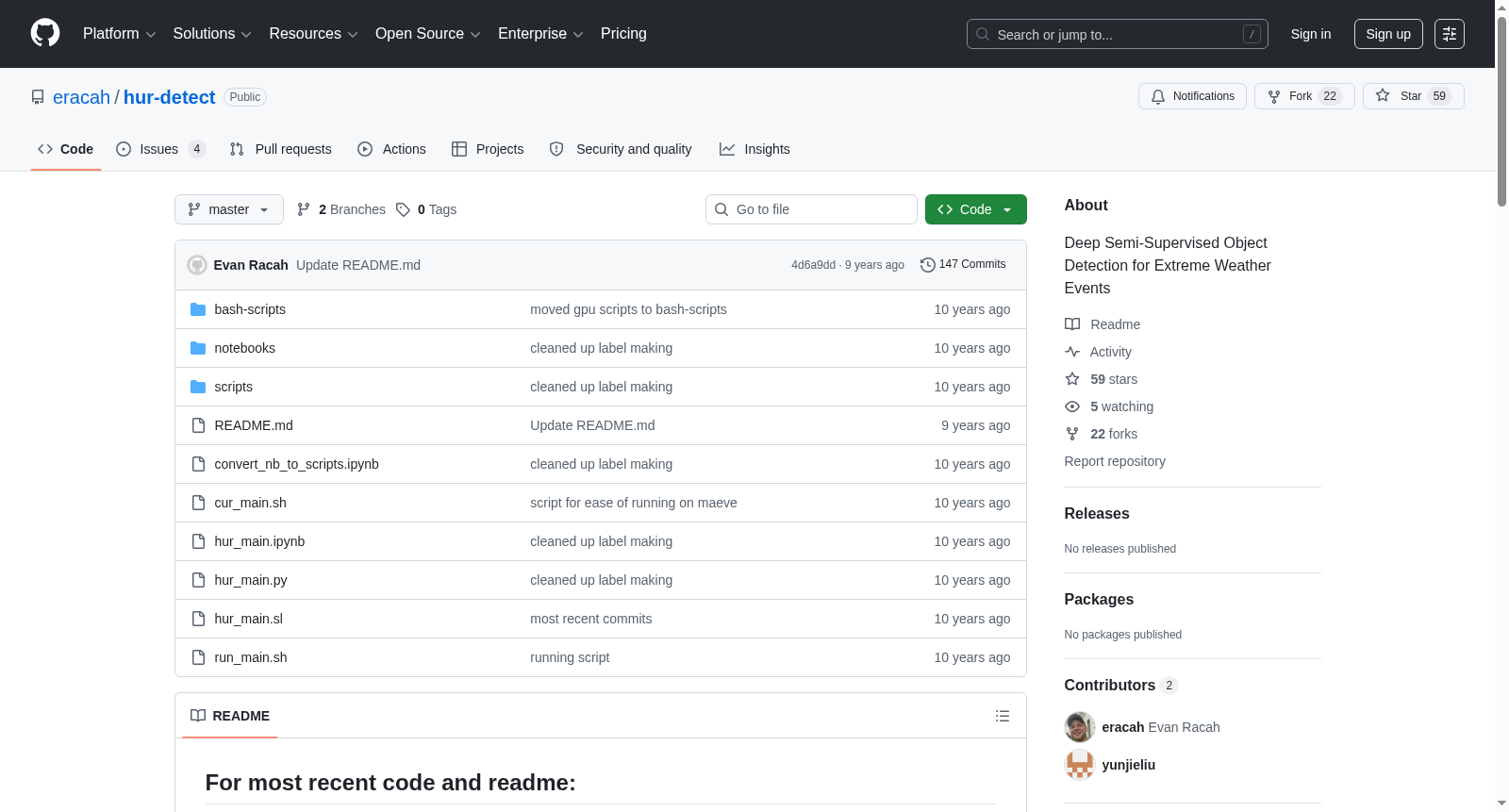Viewport: 1509px width, 812px height.
Task: Click the run_main.sh file icon
Action: click(x=198, y=657)
